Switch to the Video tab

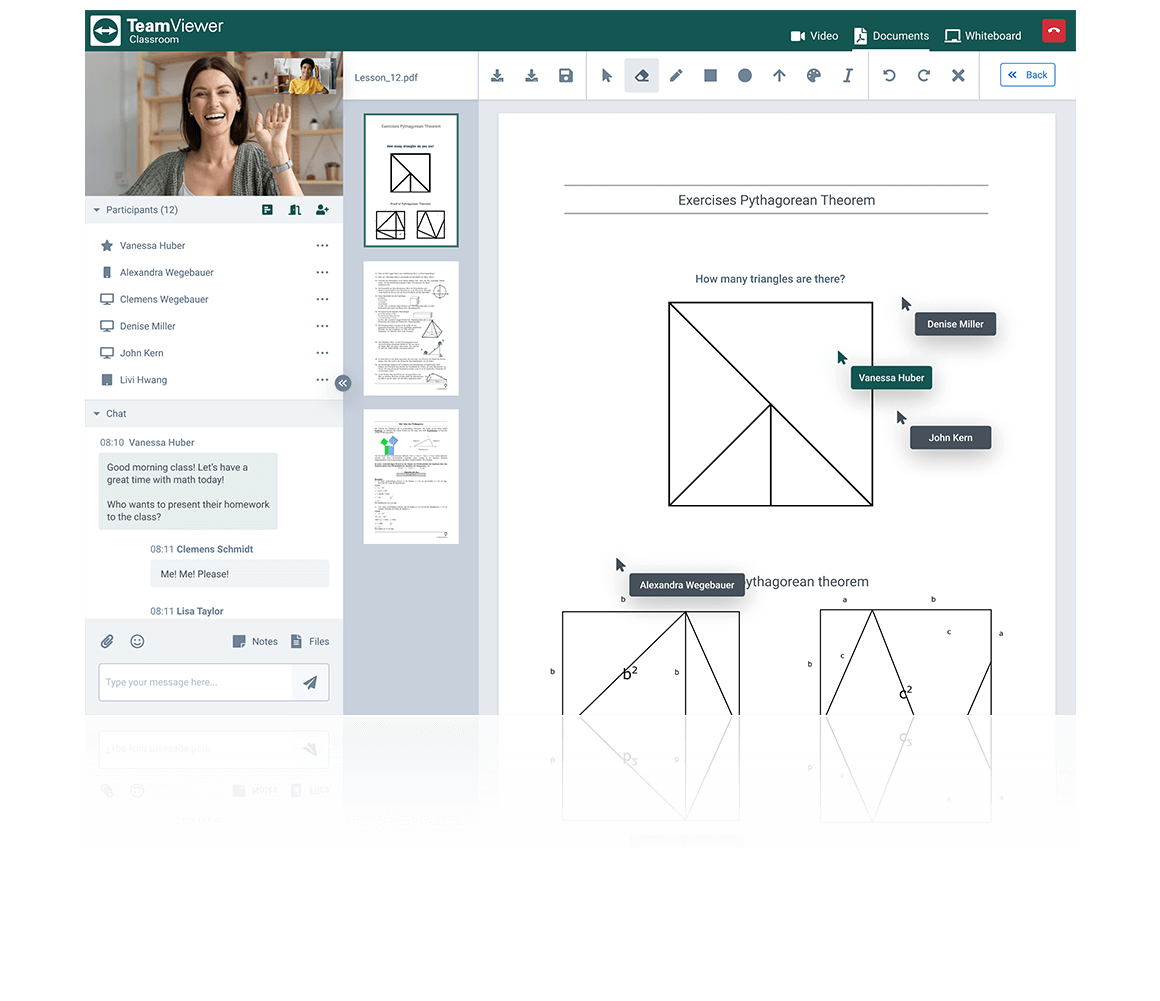(x=814, y=36)
